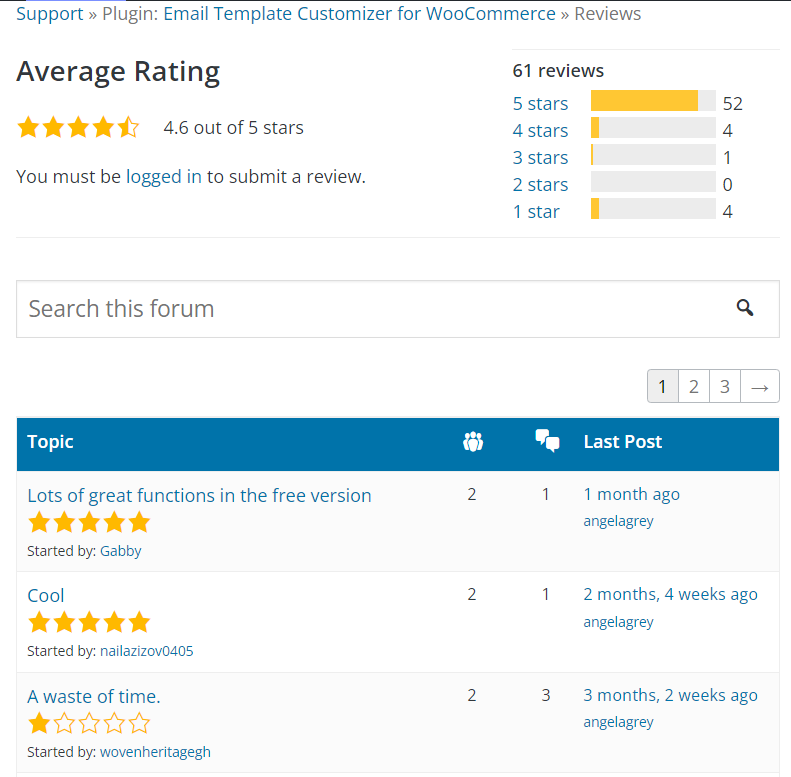
Task: Click the average rating stars graphic
Action: (78, 128)
